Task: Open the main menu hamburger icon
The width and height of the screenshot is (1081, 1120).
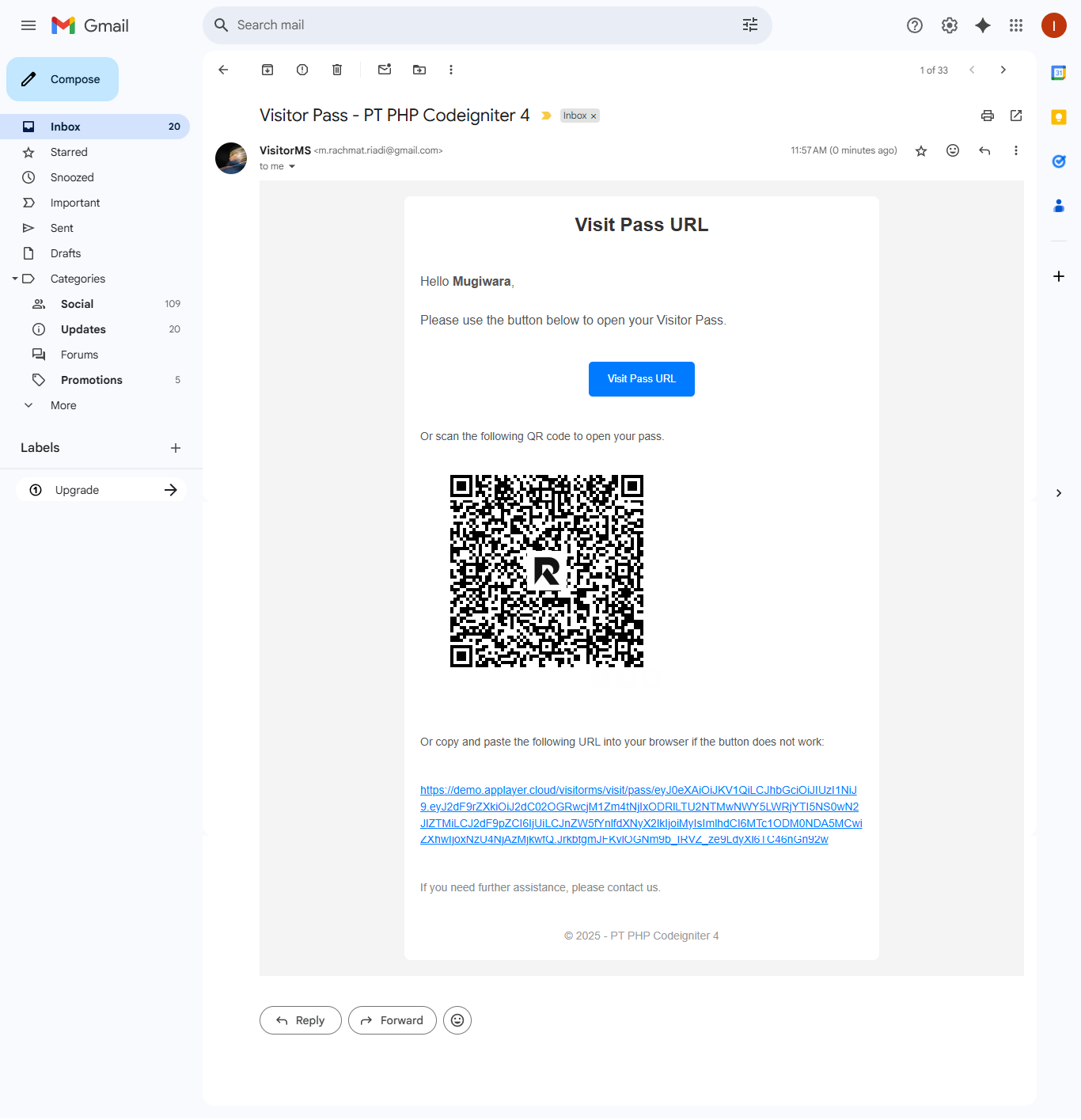Action: pyautogui.click(x=28, y=25)
